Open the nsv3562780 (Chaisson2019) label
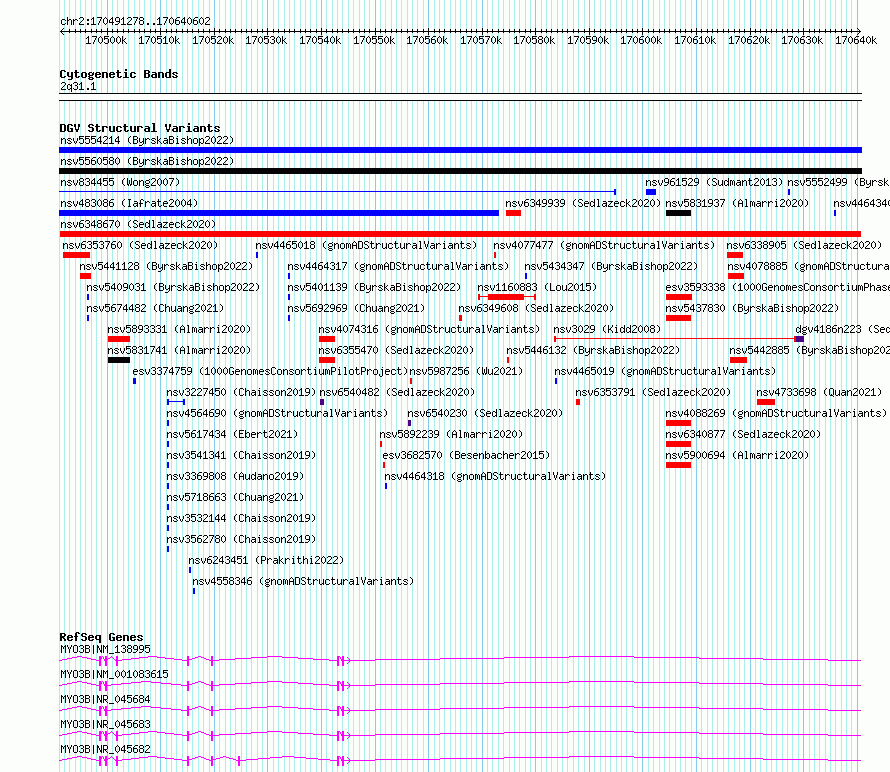This screenshot has height=772, width=890. 241,539
